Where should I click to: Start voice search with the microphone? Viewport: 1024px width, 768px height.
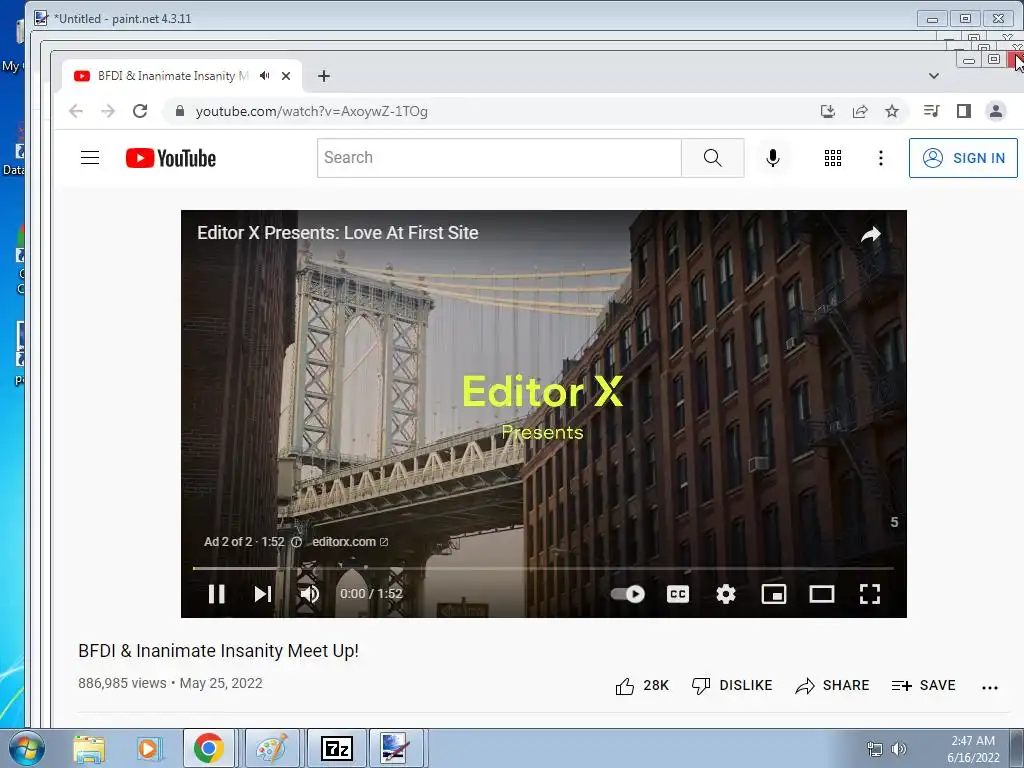[x=773, y=158]
